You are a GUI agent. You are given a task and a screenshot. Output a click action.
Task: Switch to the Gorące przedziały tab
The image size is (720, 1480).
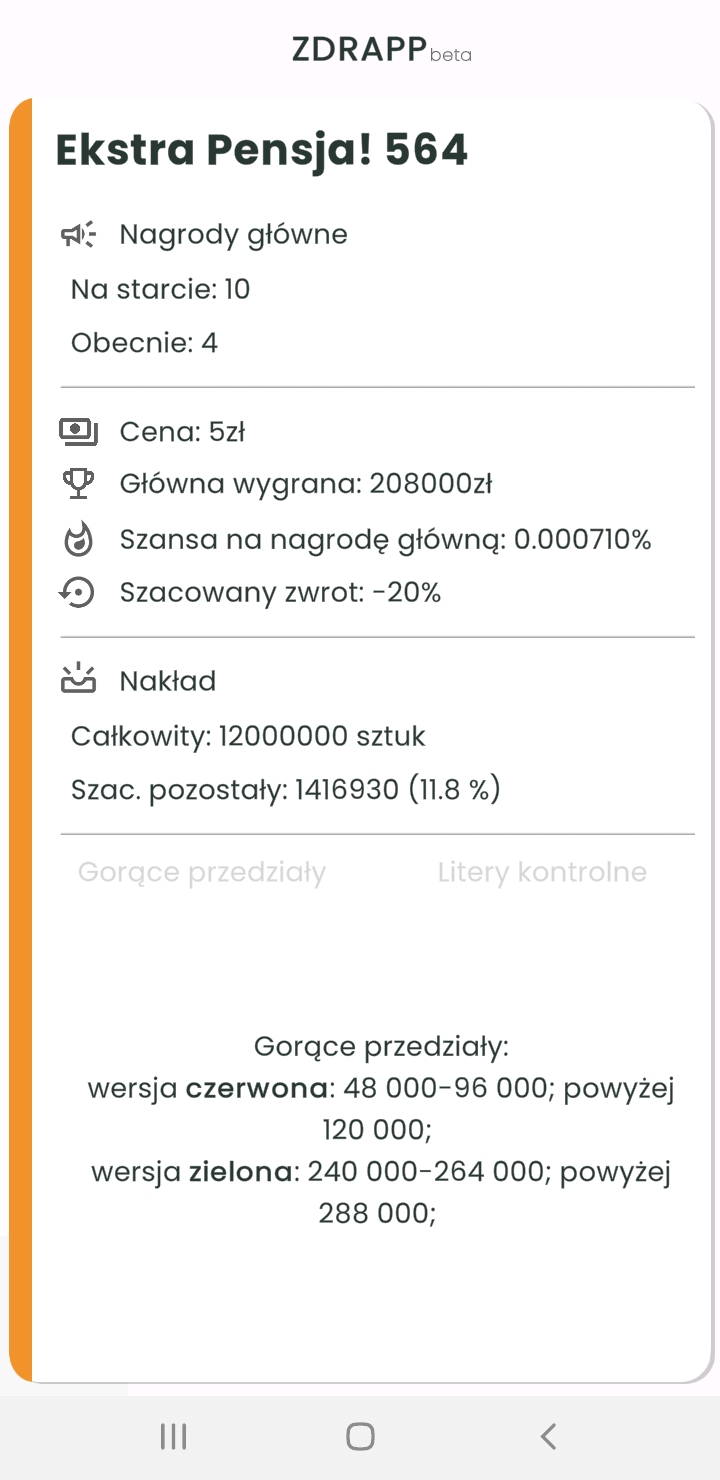202,872
